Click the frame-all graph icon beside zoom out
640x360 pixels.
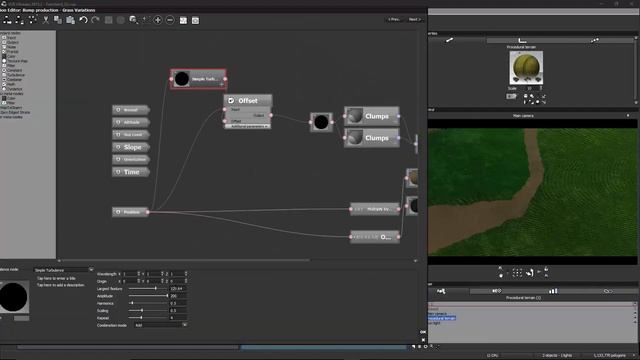pyautogui.click(x=183, y=20)
